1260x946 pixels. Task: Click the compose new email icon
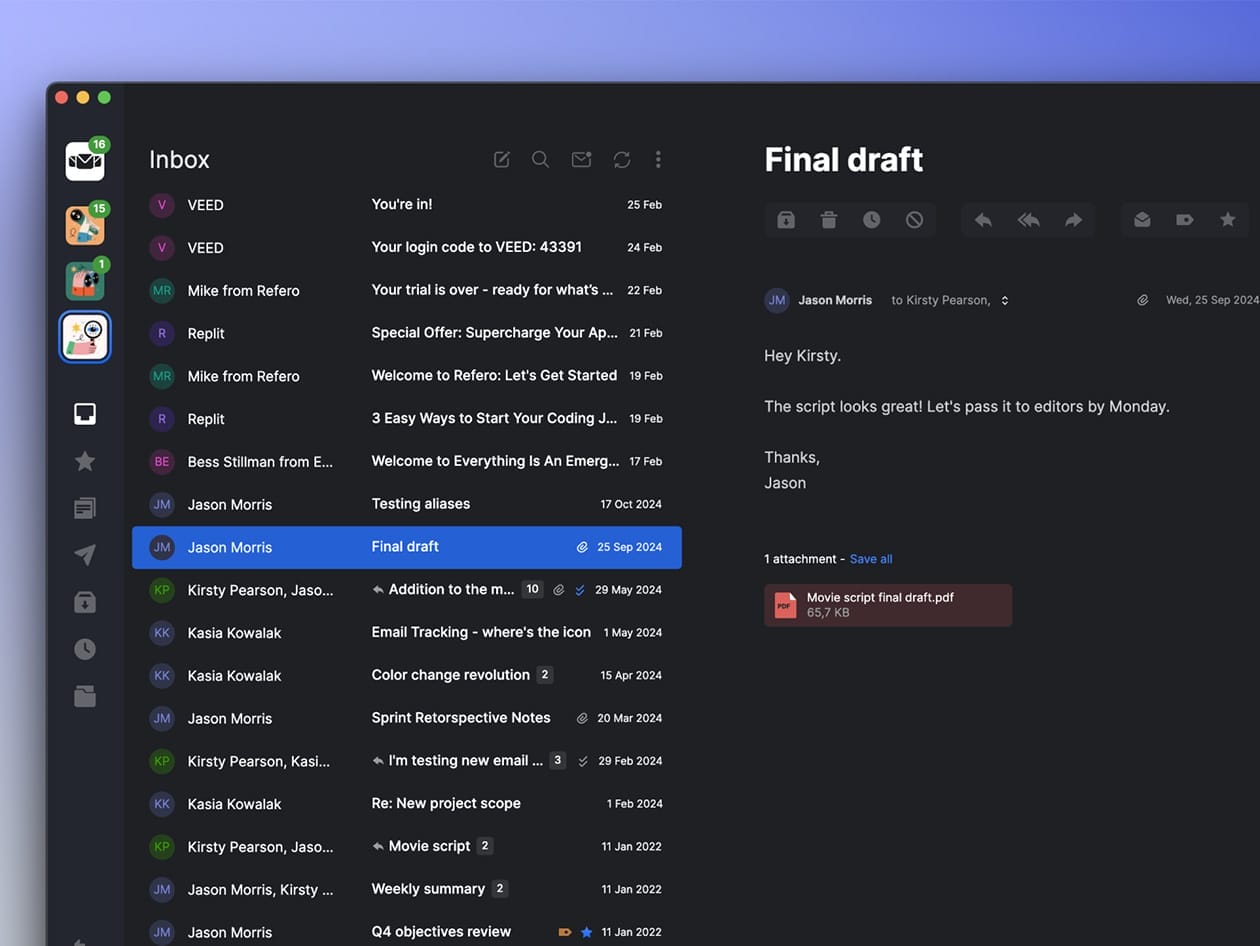click(502, 160)
